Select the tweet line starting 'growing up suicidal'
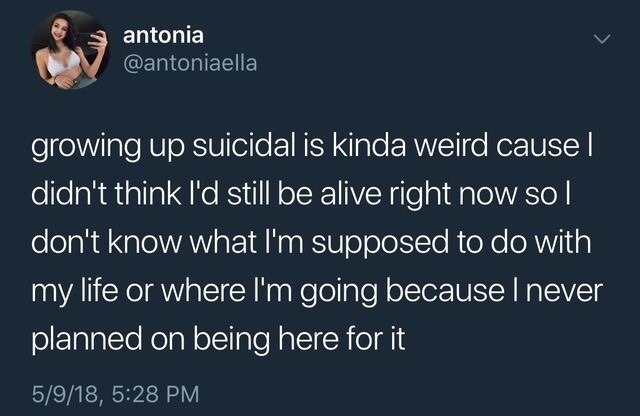The width and height of the screenshot is (640, 416). 312,147
